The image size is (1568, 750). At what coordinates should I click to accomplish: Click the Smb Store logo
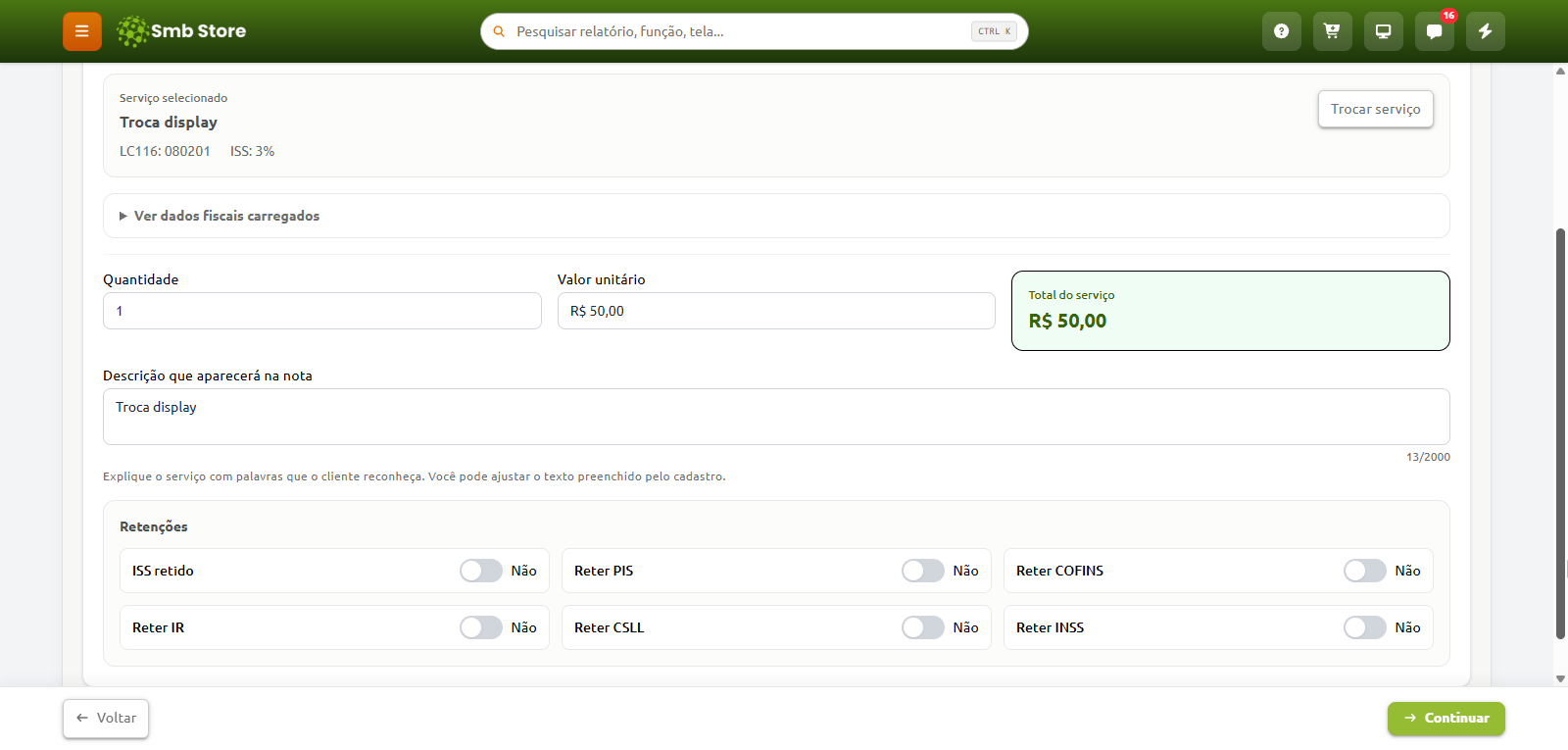[x=181, y=31]
